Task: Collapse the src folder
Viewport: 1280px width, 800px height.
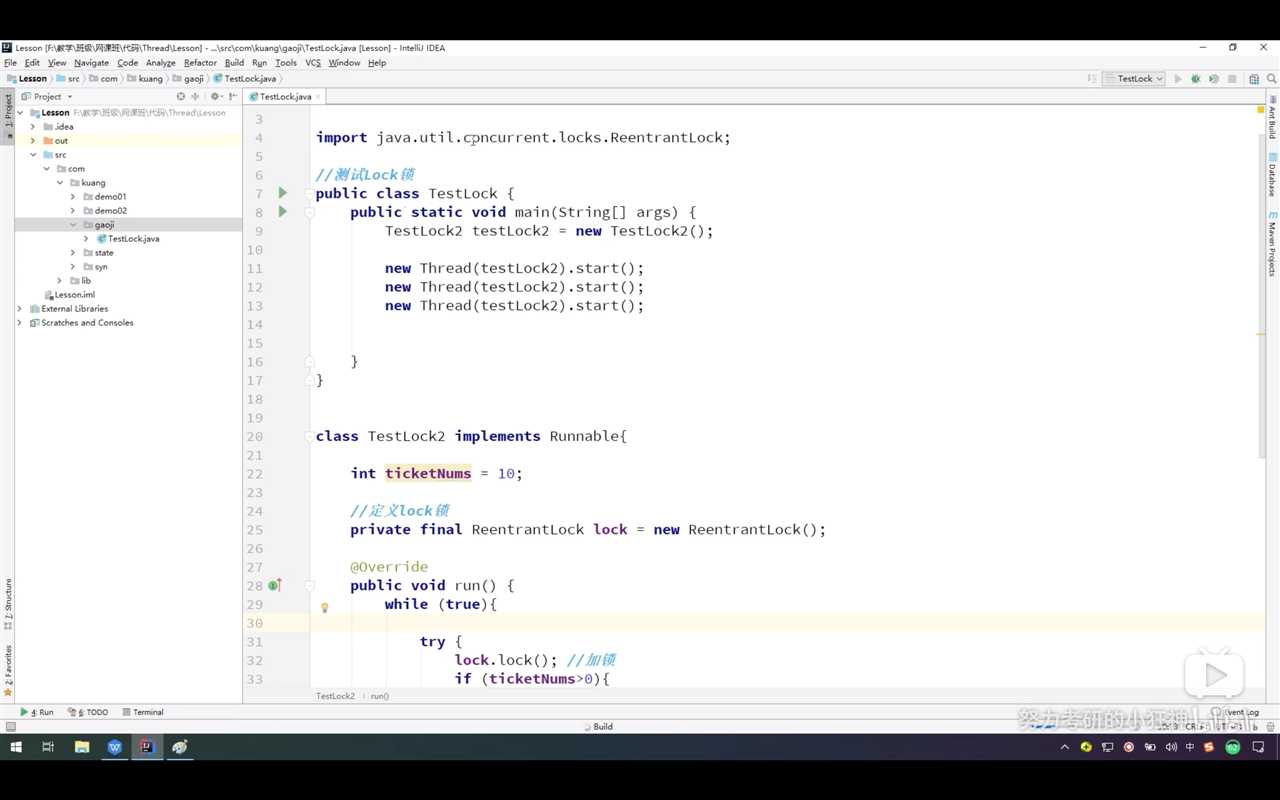Action: [x=33, y=155]
